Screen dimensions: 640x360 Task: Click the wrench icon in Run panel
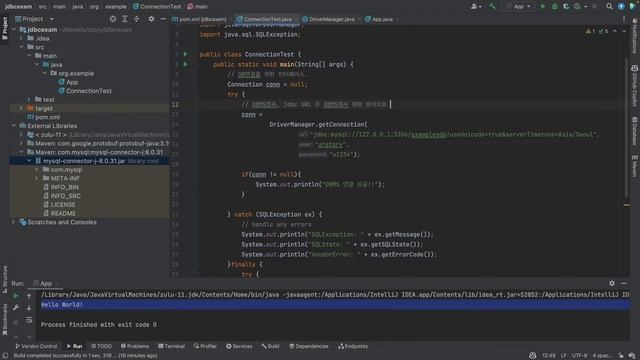point(16,308)
